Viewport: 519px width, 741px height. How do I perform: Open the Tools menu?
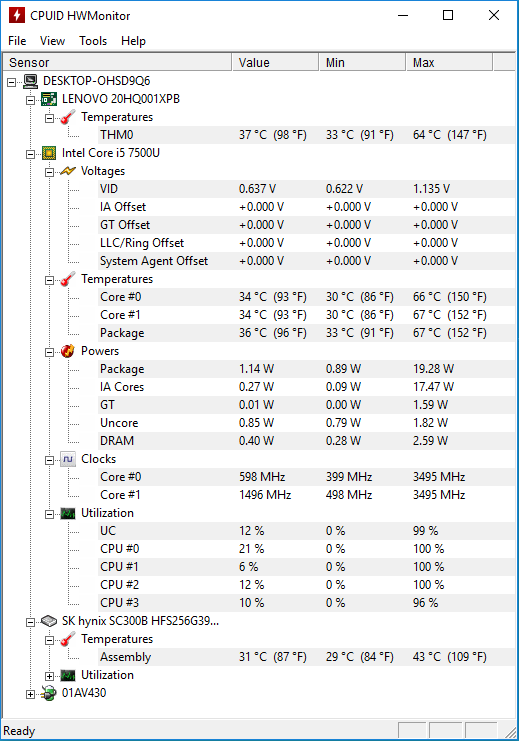coord(93,41)
